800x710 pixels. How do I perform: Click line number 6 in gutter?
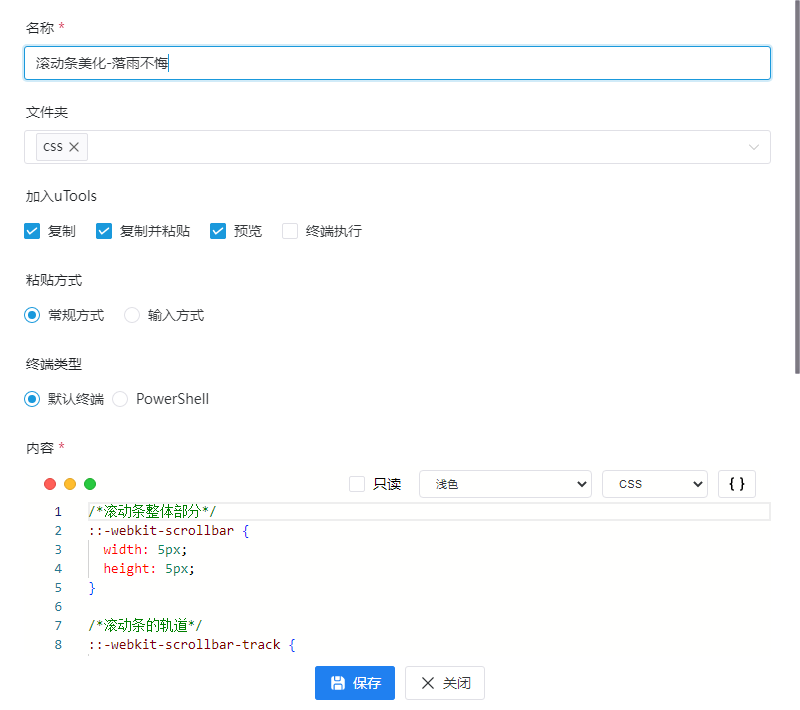[x=58, y=606]
